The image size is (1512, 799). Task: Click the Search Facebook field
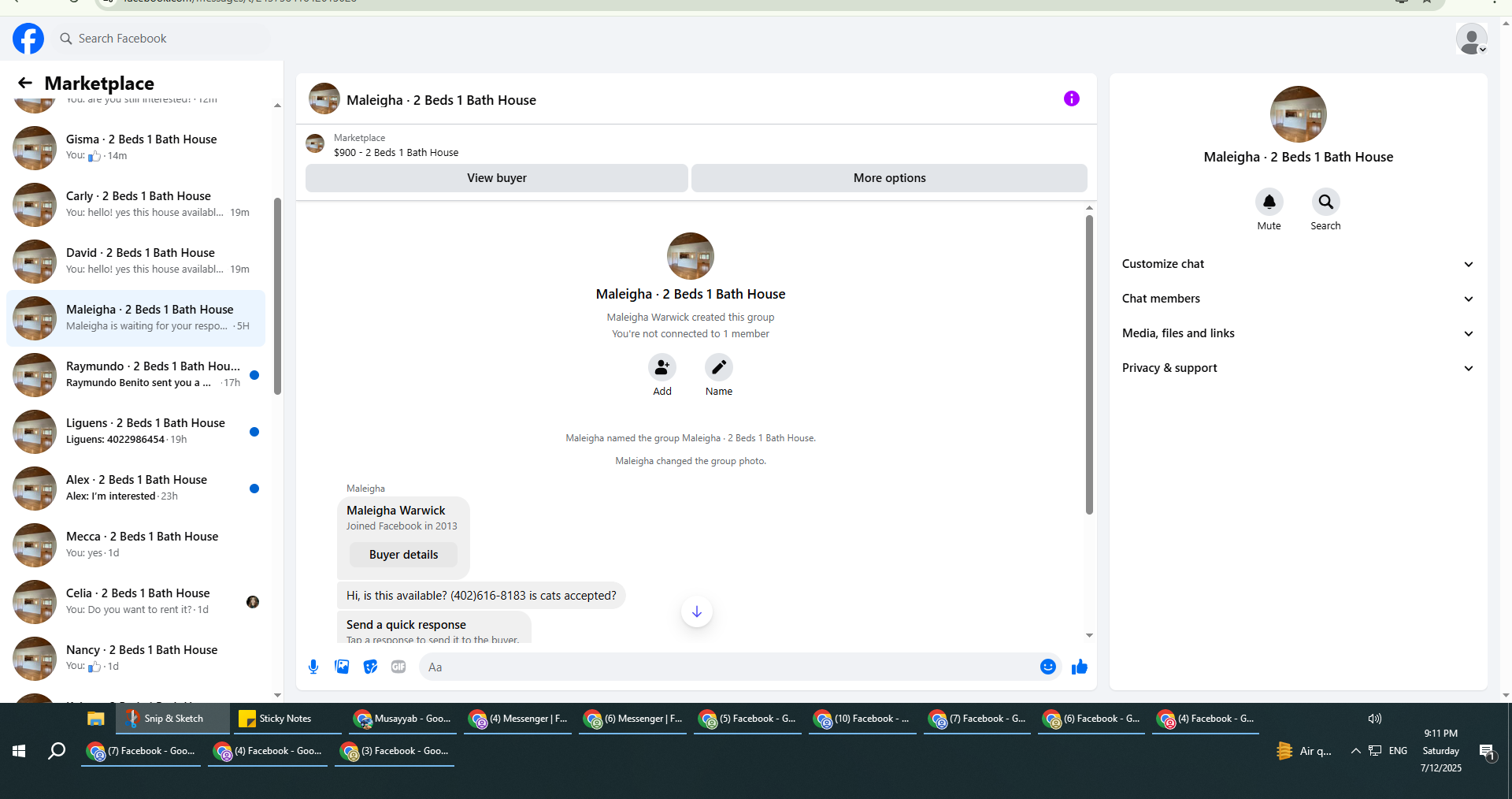click(161, 39)
